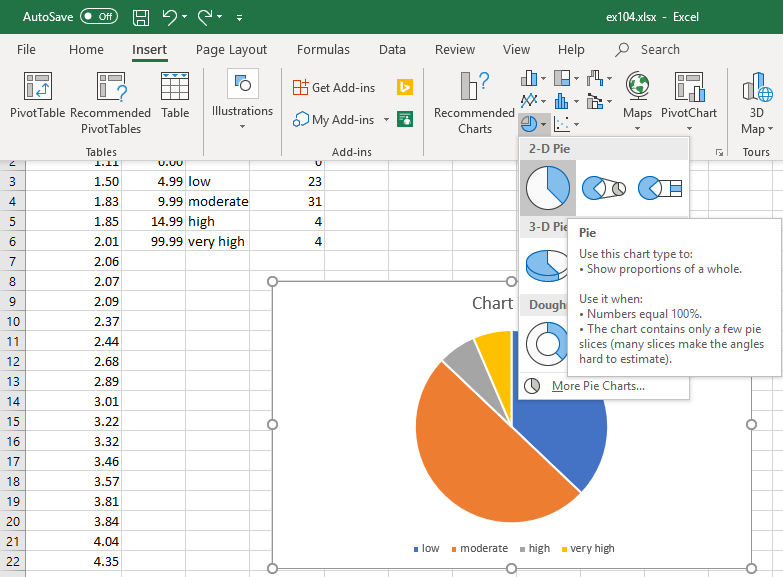The height and width of the screenshot is (577, 783).
Task: Open the Help tab
Action: coord(571,49)
